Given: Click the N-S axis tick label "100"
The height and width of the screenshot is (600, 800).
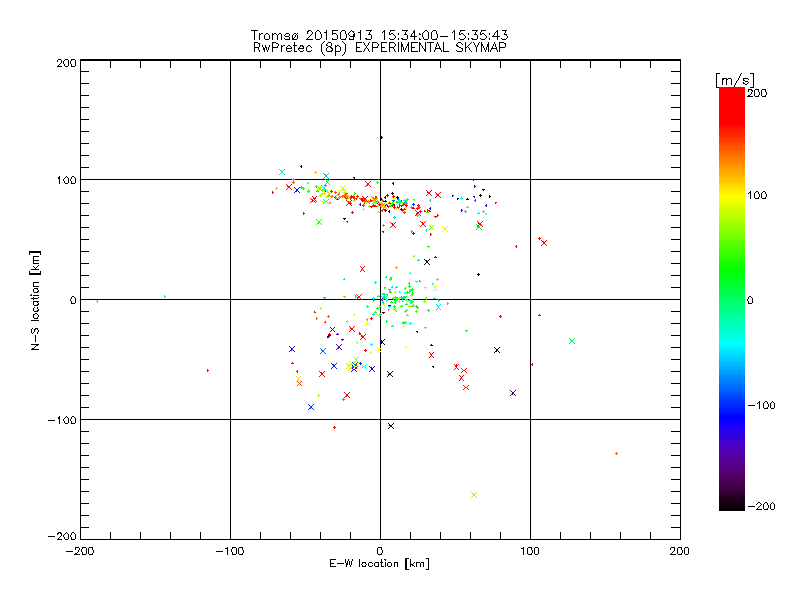Looking at the screenshot, I should pos(66,180).
